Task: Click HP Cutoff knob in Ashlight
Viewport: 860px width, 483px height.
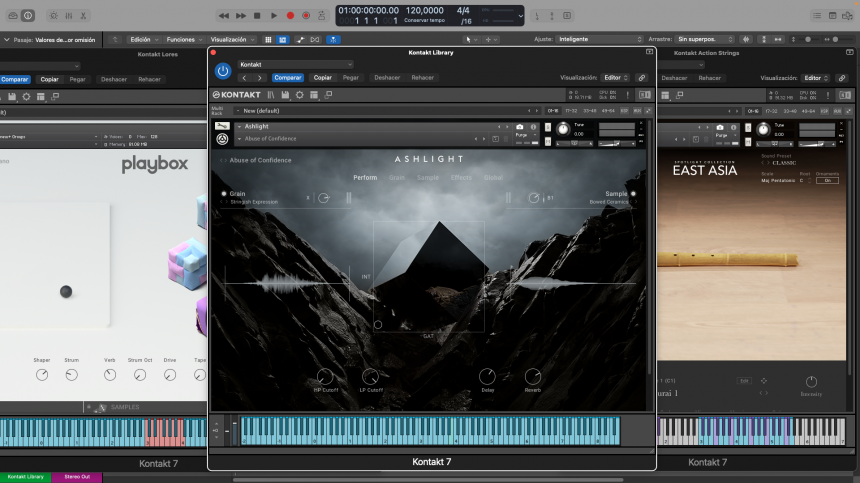Action: coord(325,377)
